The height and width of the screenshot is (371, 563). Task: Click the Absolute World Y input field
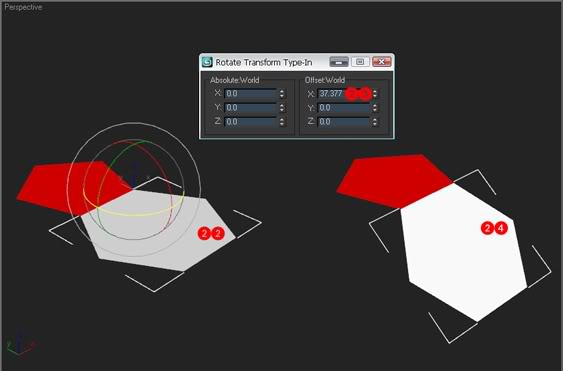tap(251, 108)
